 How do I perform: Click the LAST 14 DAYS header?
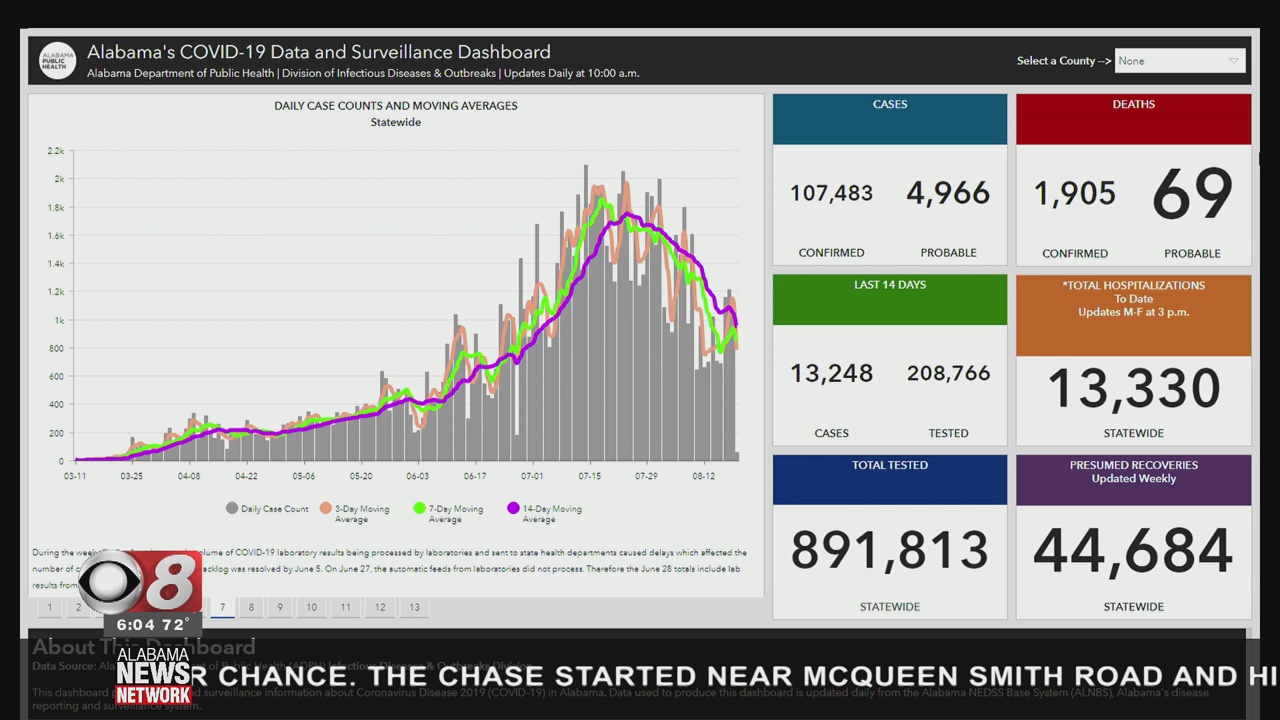(x=890, y=300)
